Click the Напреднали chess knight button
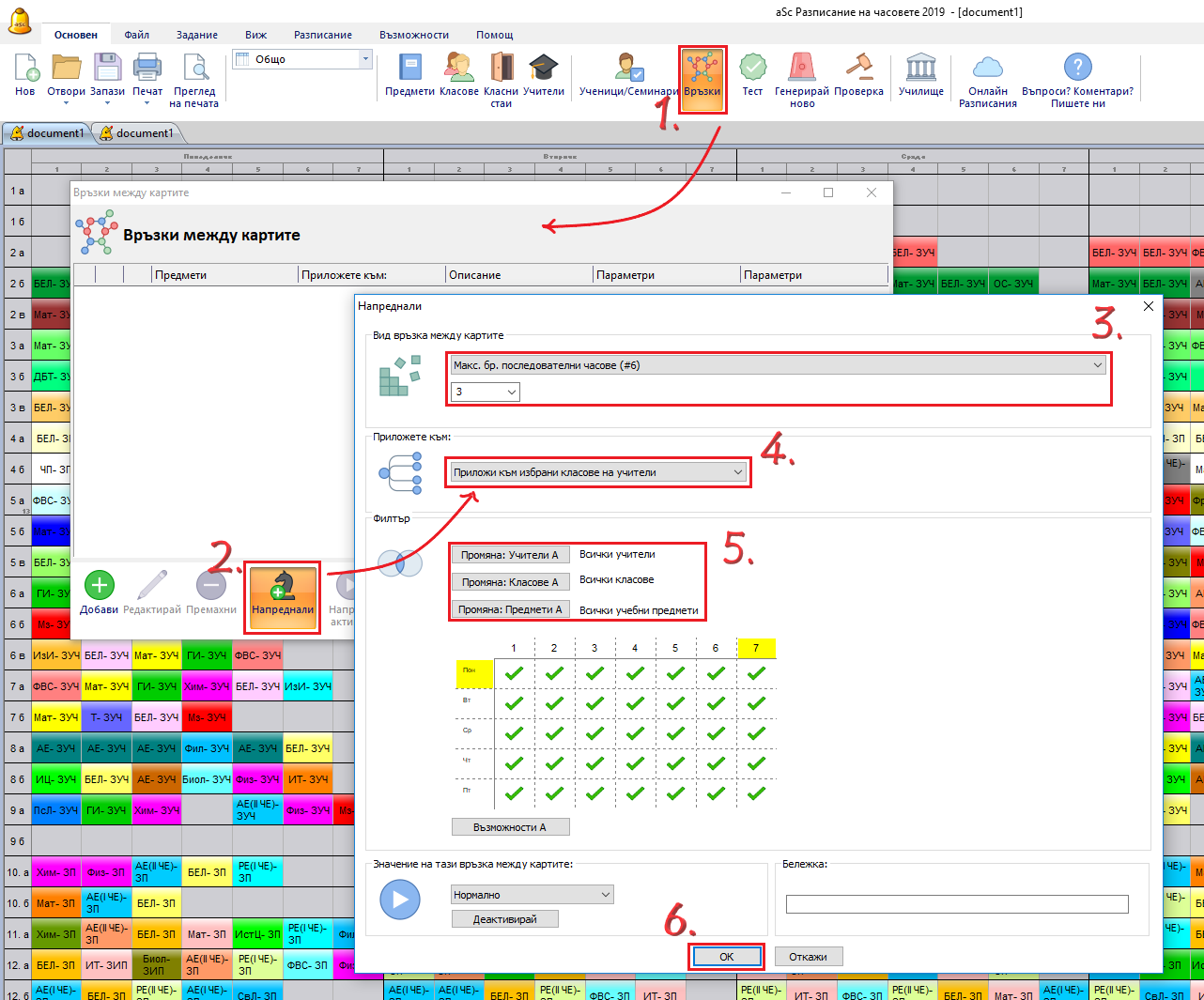The width and height of the screenshot is (1204, 1000). click(x=283, y=589)
